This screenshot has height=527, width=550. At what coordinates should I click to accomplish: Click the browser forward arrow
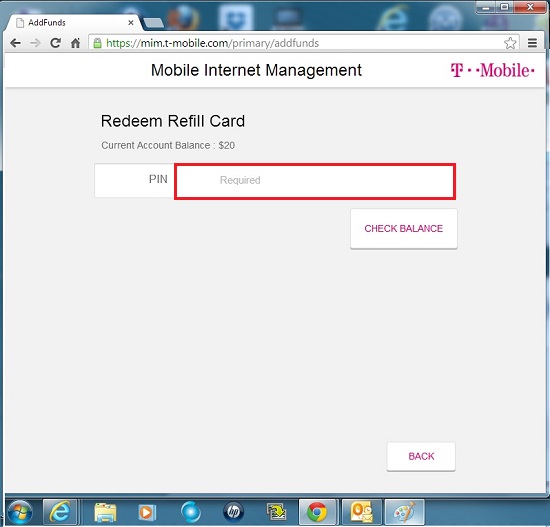point(35,43)
